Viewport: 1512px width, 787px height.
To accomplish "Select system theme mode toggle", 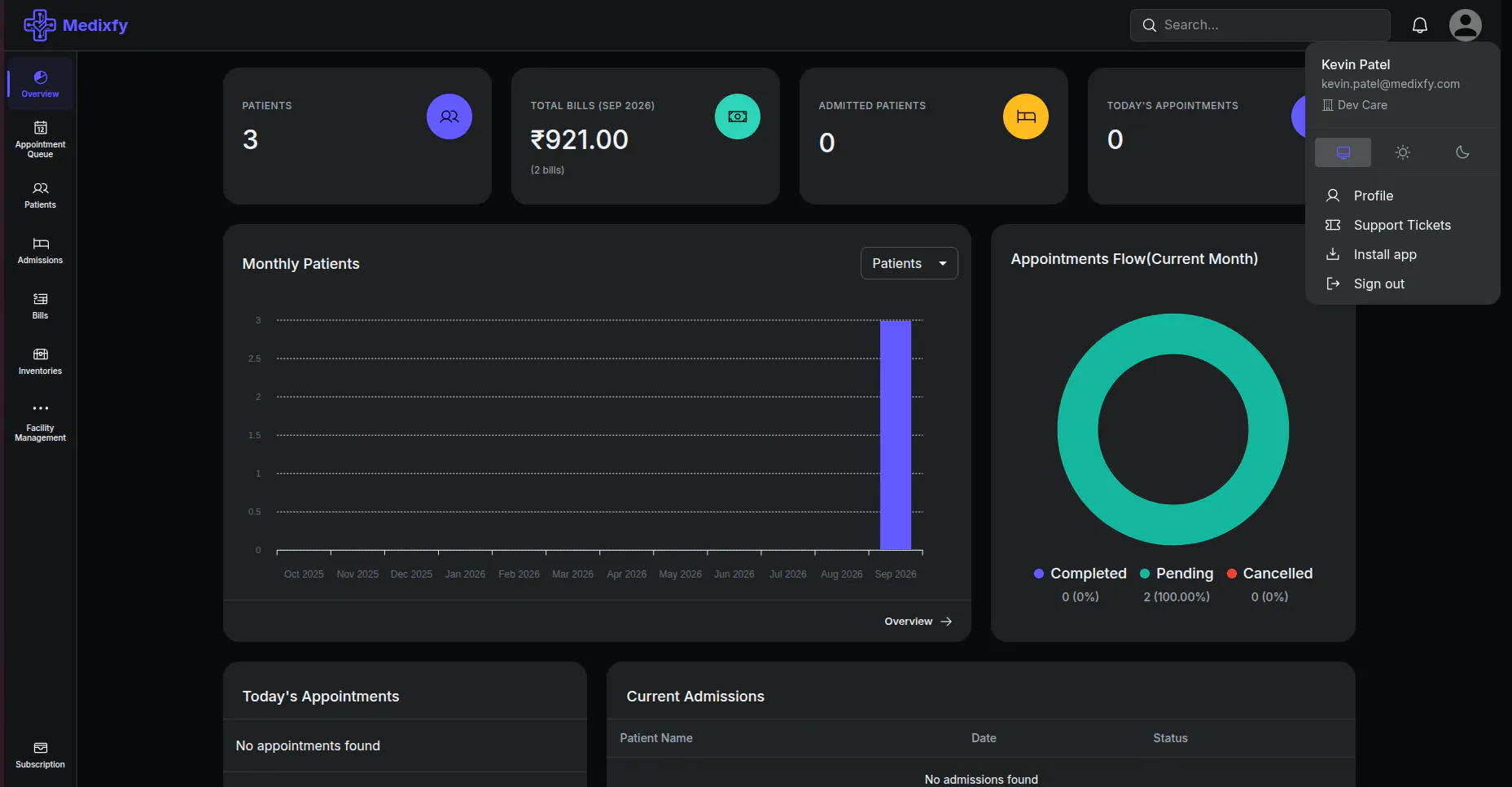I will pyautogui.click(x=1343, y=152).
